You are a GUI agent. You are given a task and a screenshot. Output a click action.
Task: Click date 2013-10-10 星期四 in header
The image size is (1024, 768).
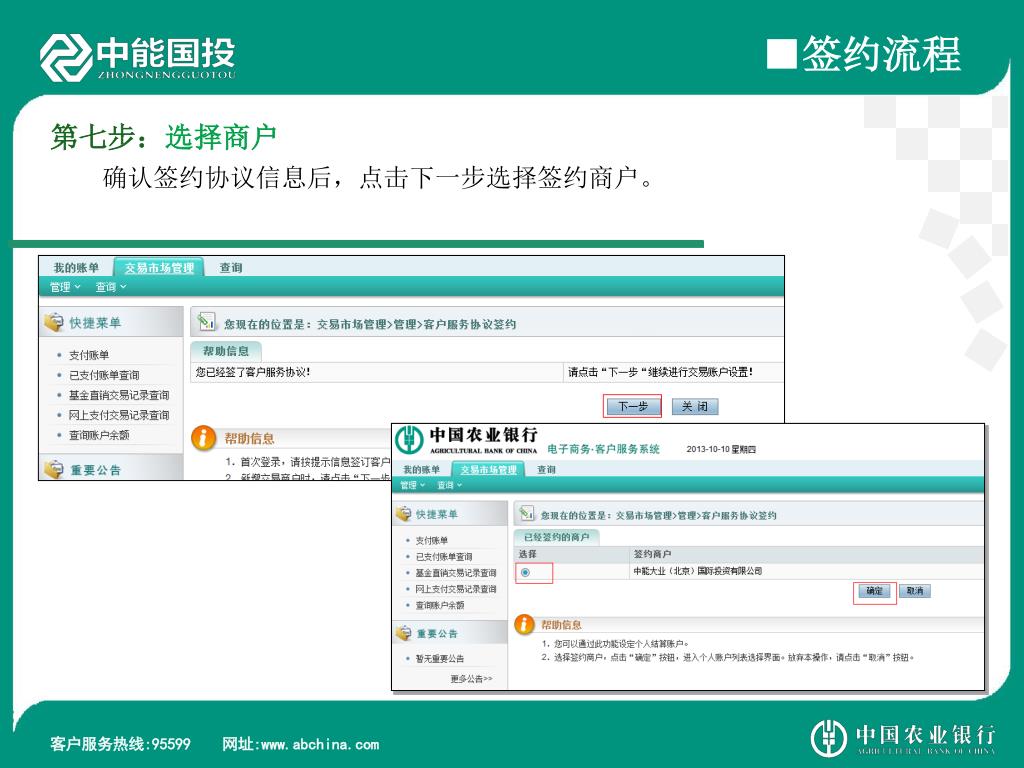click(721, 449)
